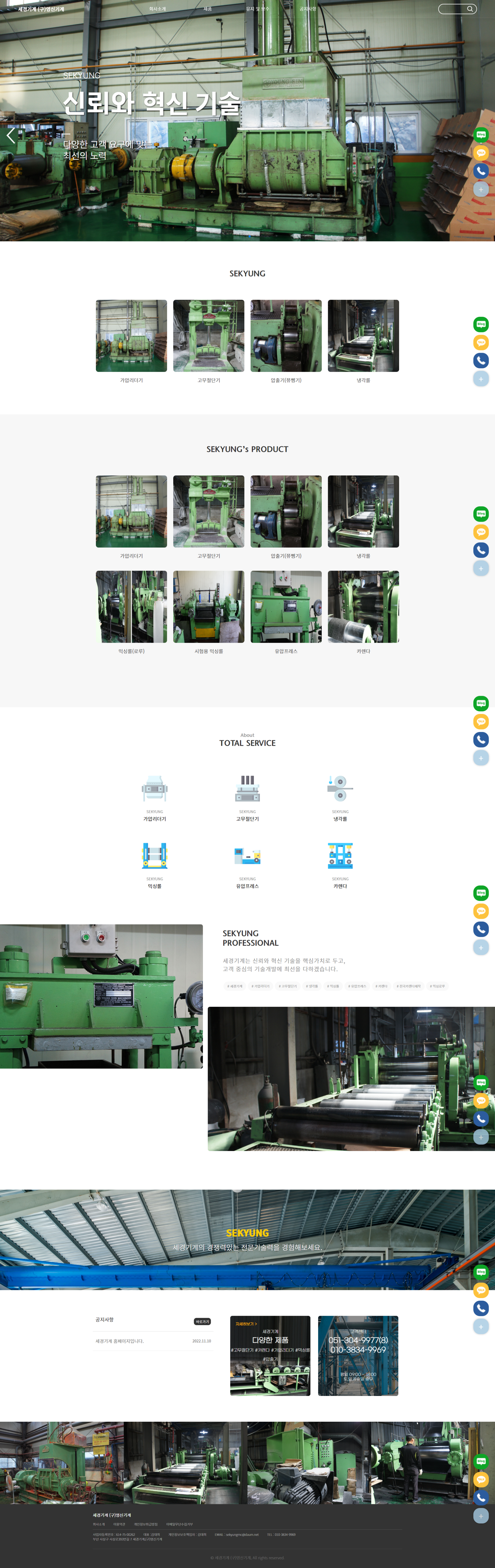Open footer link 이메일무단수집거부
The height and width of the screenshot is (1568, 495).
[x=179, y=1524]
